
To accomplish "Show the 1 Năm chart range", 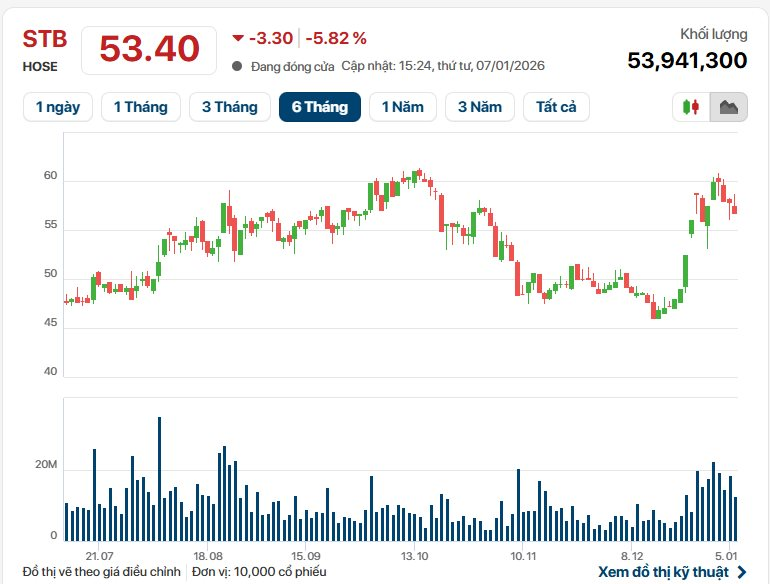I will pos(401,107).
